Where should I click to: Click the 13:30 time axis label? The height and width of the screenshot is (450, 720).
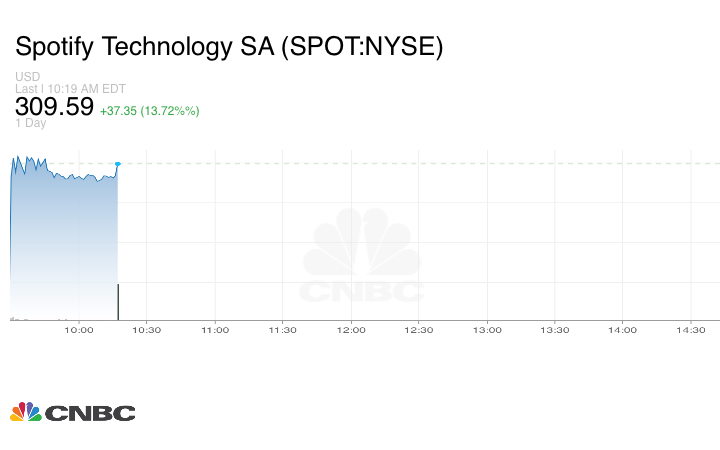pyautogui.click(x=555, y=329)
